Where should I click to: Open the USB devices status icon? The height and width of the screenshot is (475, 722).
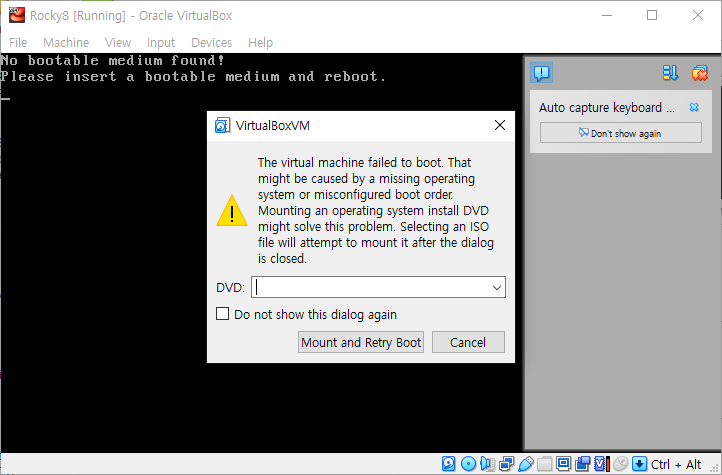(525, 463)
